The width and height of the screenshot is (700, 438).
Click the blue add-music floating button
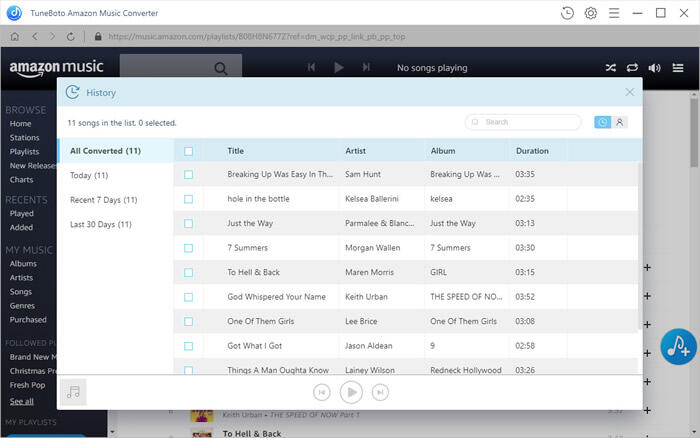(x=679, y=347)
